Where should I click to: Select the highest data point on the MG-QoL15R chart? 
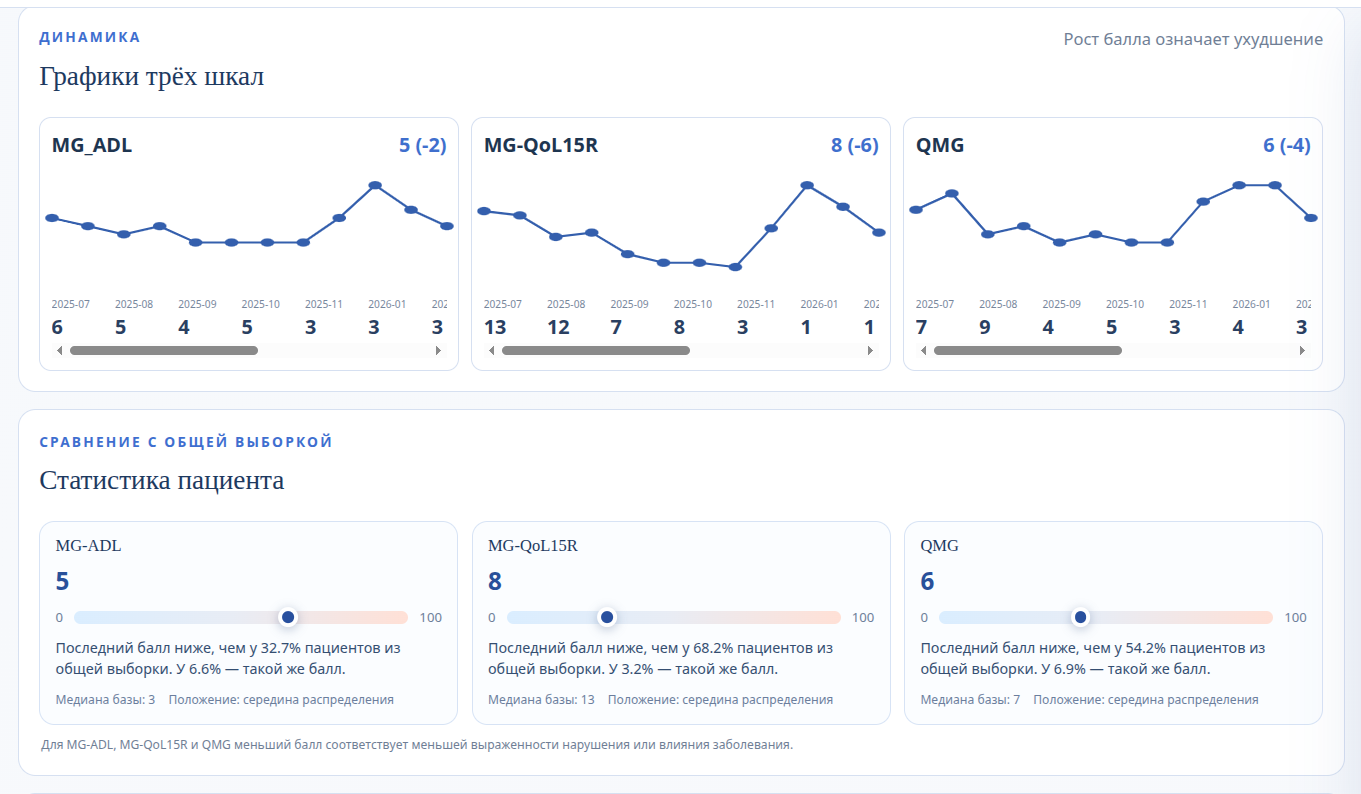pos(807,185)
